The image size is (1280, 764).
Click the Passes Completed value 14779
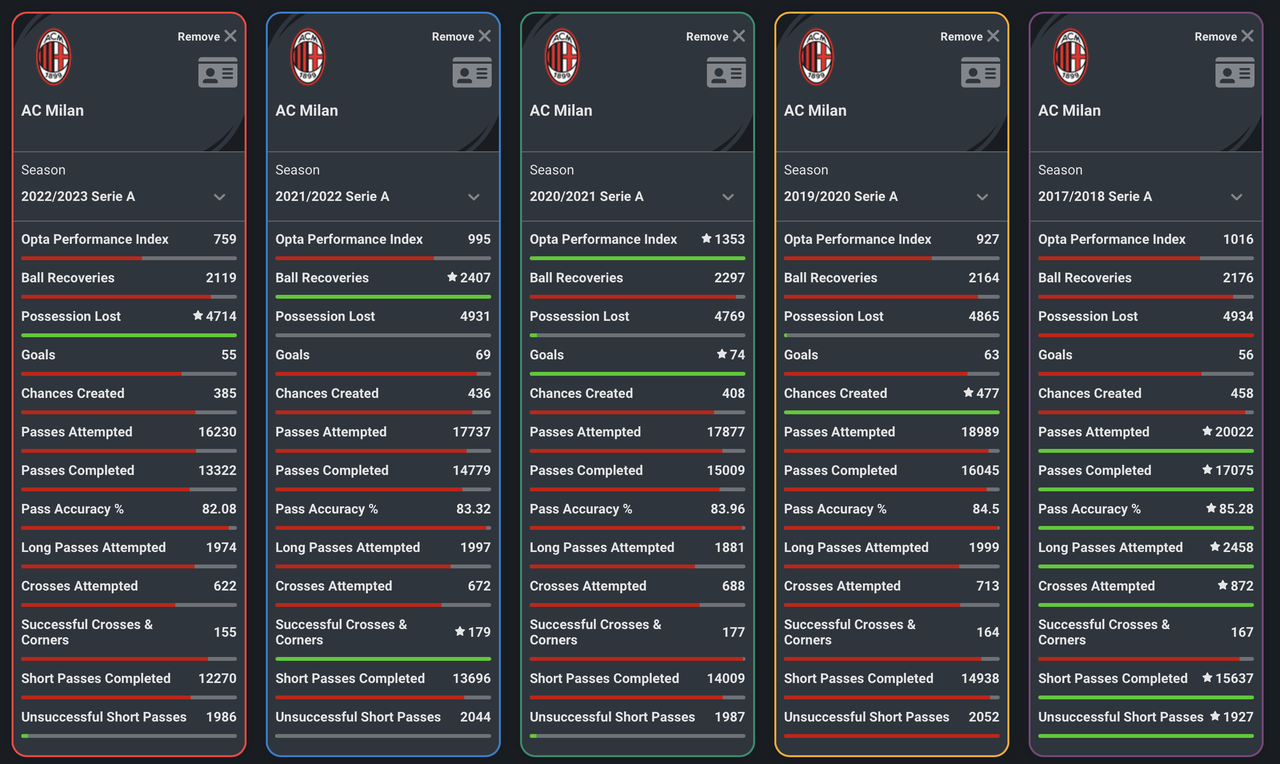pos(472,470)
